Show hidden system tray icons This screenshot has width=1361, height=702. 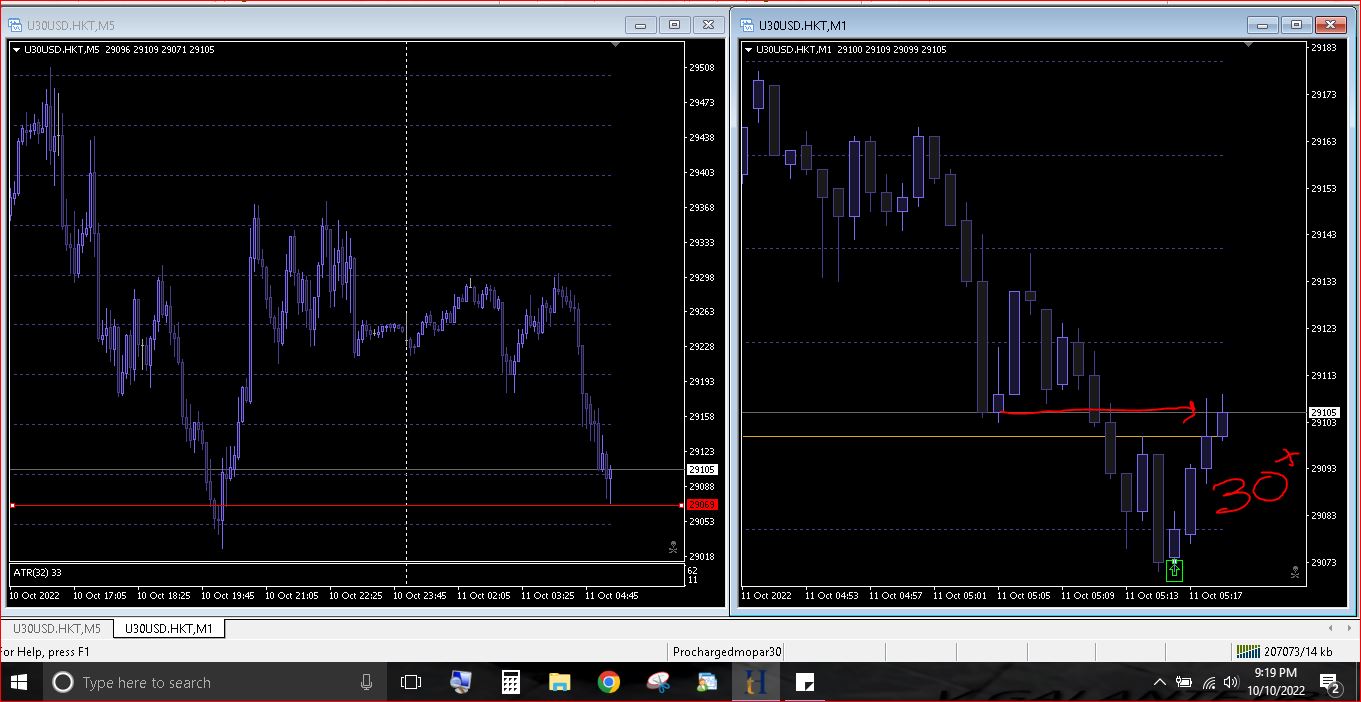click(x=1160, y=682)
